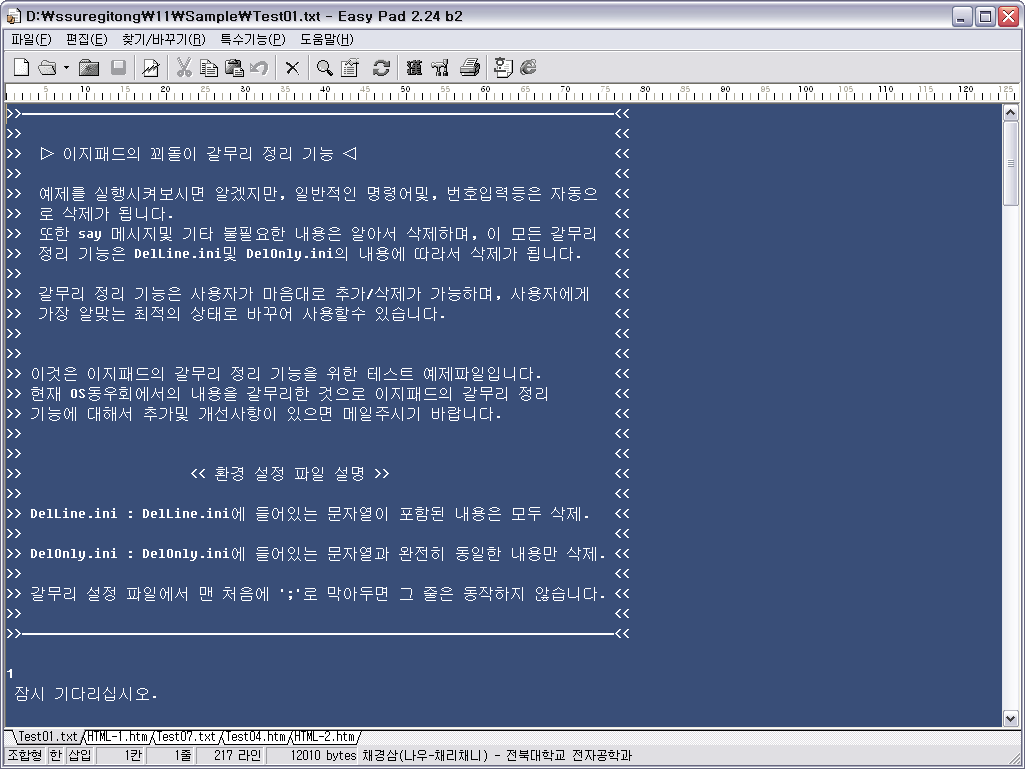Image resolution: width=1025 pixels, height=769 pixels.
Task: Click the line starting '또한 say 메시지및'
Action: coord(318,233)
